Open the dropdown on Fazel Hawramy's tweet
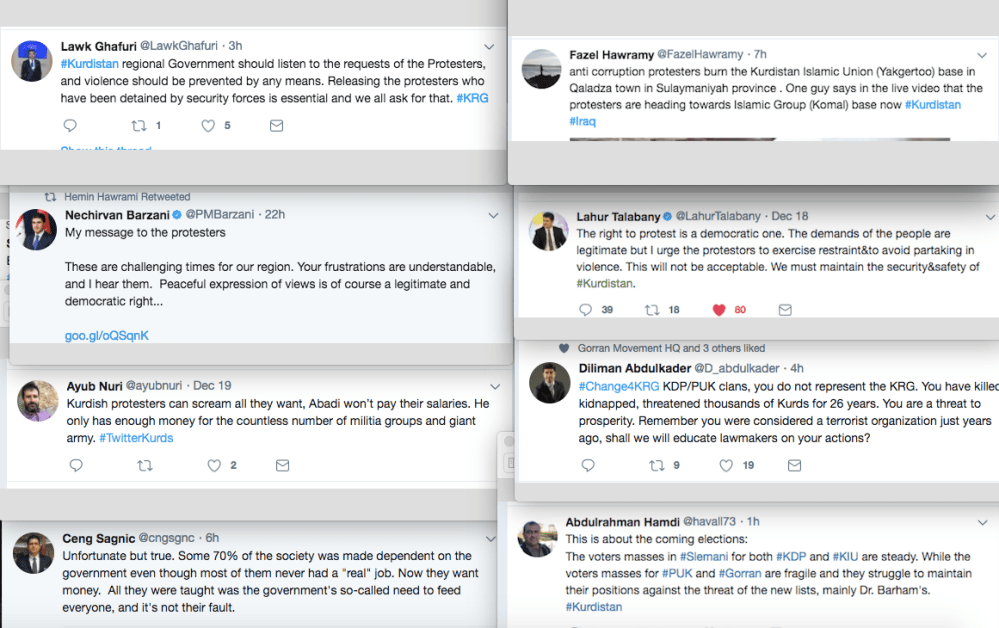The height and width of the screenshot is (628, 999). 981,54
